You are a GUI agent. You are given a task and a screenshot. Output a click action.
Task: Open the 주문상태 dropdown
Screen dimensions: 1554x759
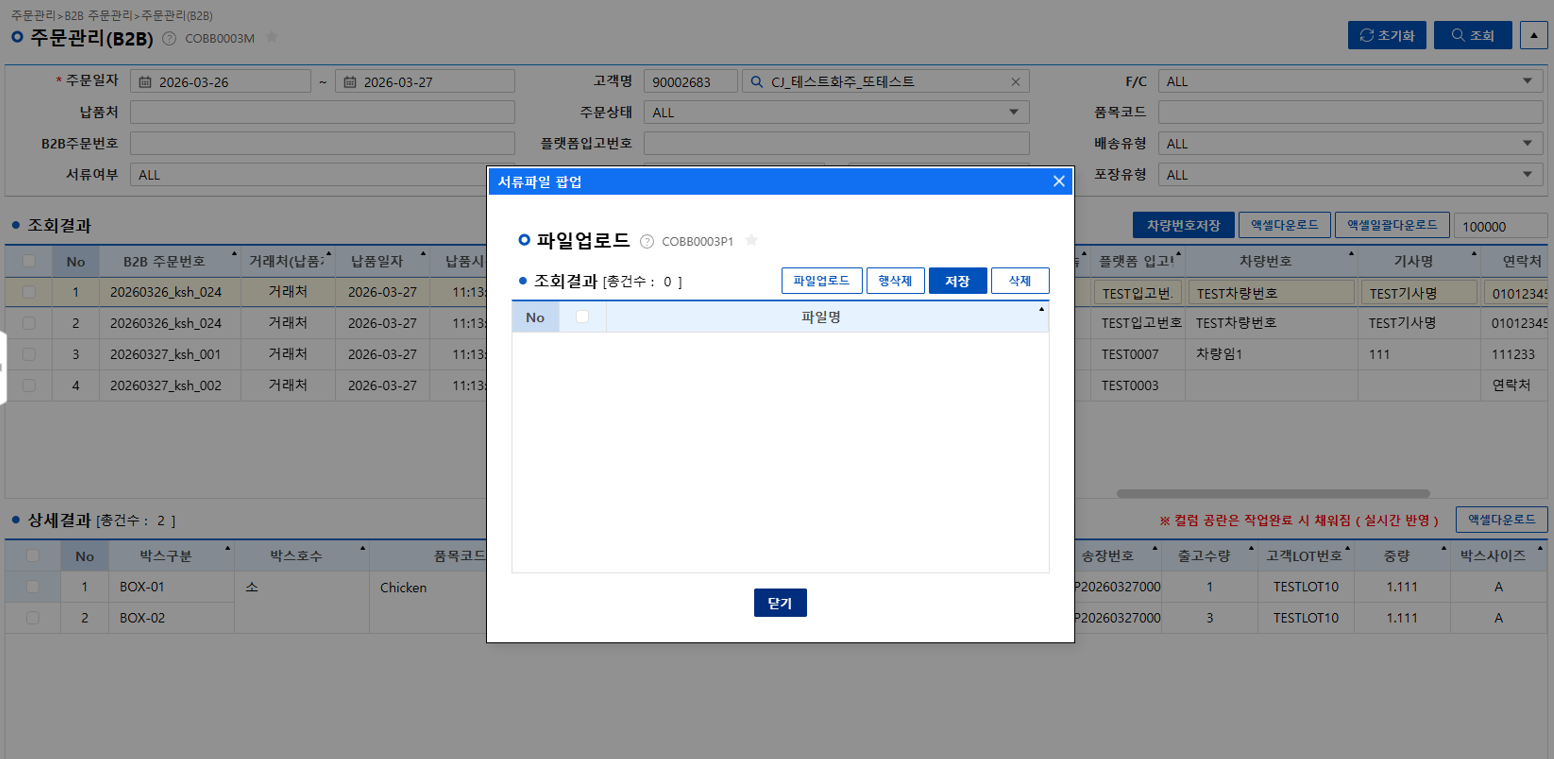(x=836, y=112)
